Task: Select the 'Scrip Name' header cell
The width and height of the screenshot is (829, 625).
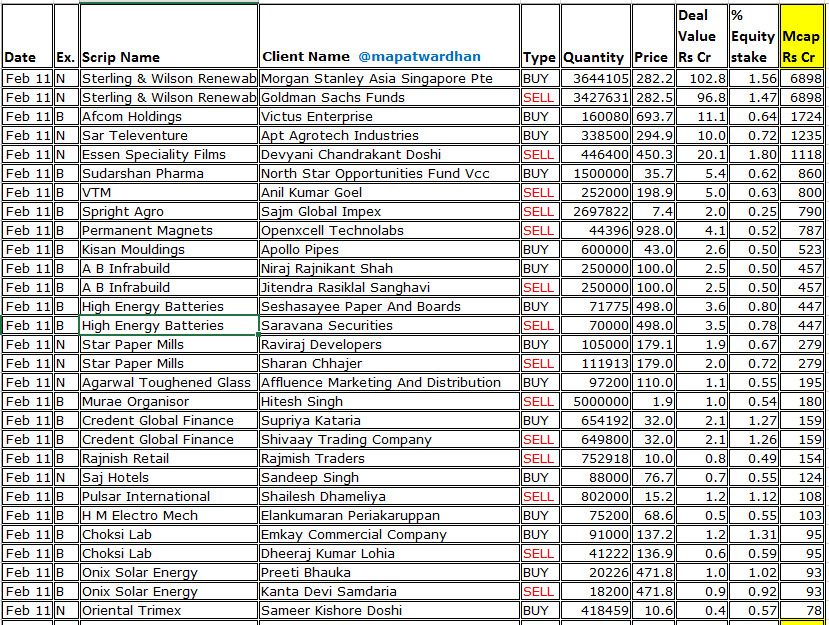Action: pyautogui.click(x=169, y=36)
